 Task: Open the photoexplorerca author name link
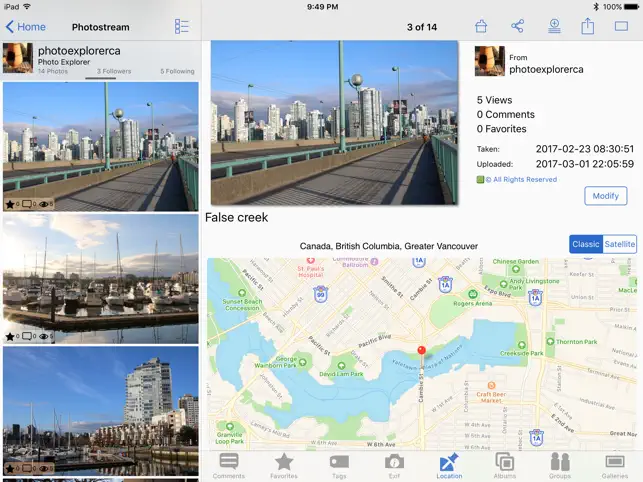tap(546, 69)
